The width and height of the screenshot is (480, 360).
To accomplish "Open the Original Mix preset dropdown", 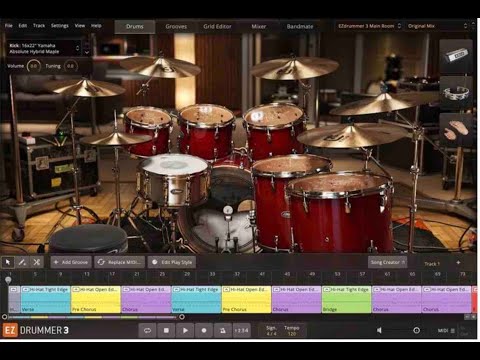I will [x=437, y=26].
